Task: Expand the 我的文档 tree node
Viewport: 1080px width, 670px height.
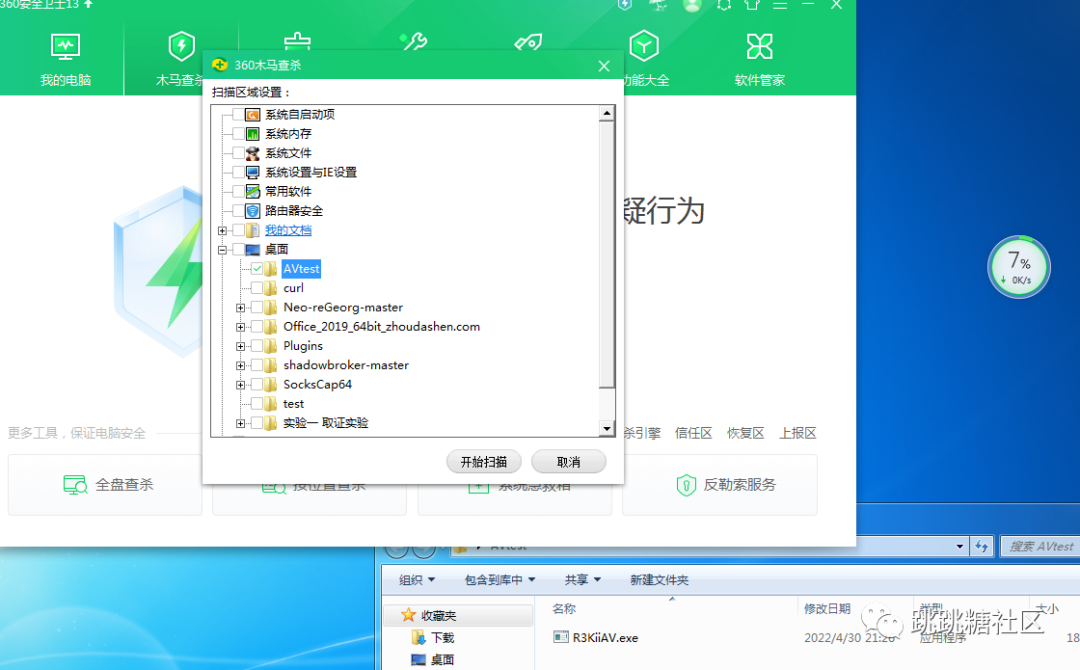Action: [222, 231]
